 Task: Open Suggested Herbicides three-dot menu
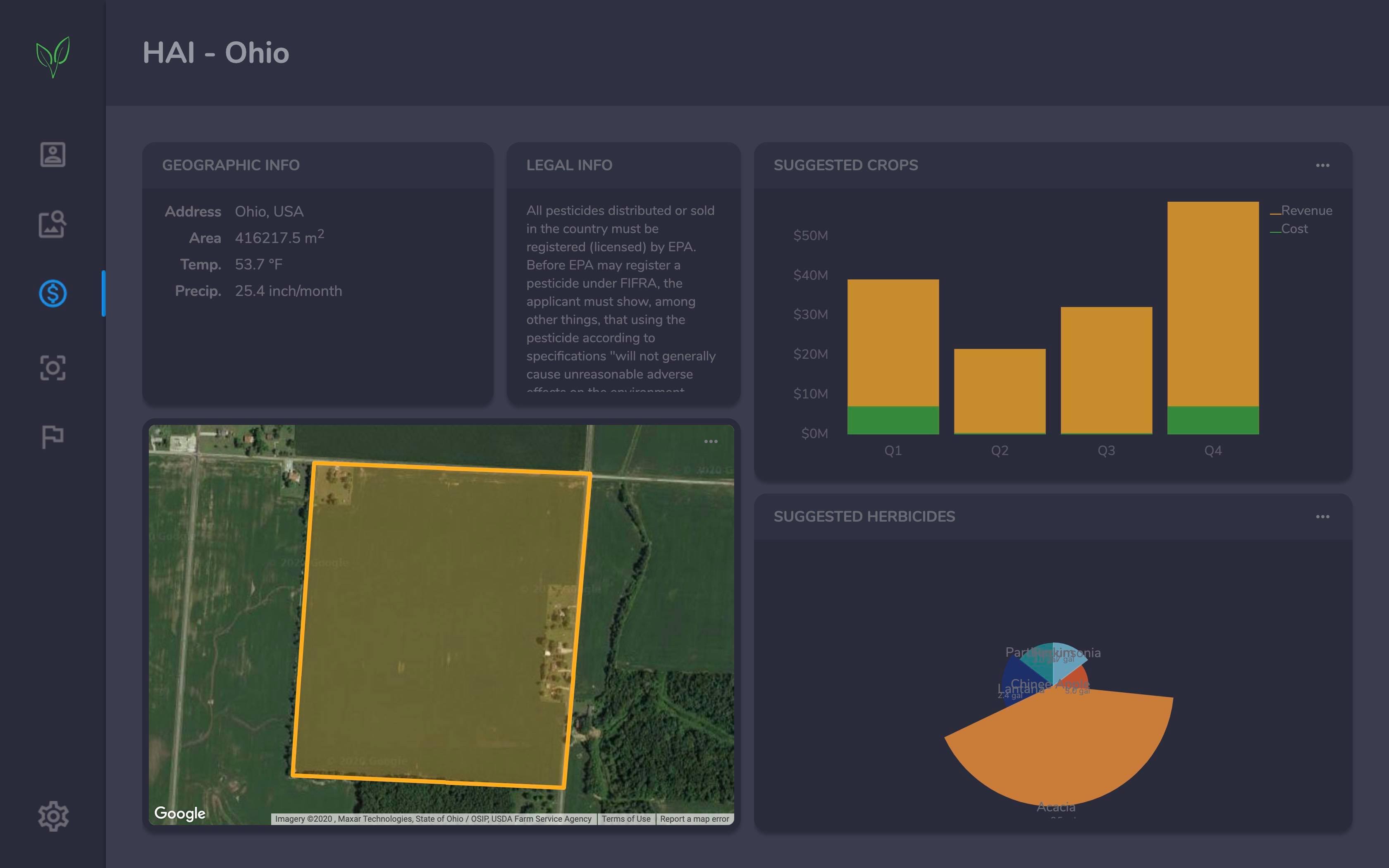[x=1322, y=517]
